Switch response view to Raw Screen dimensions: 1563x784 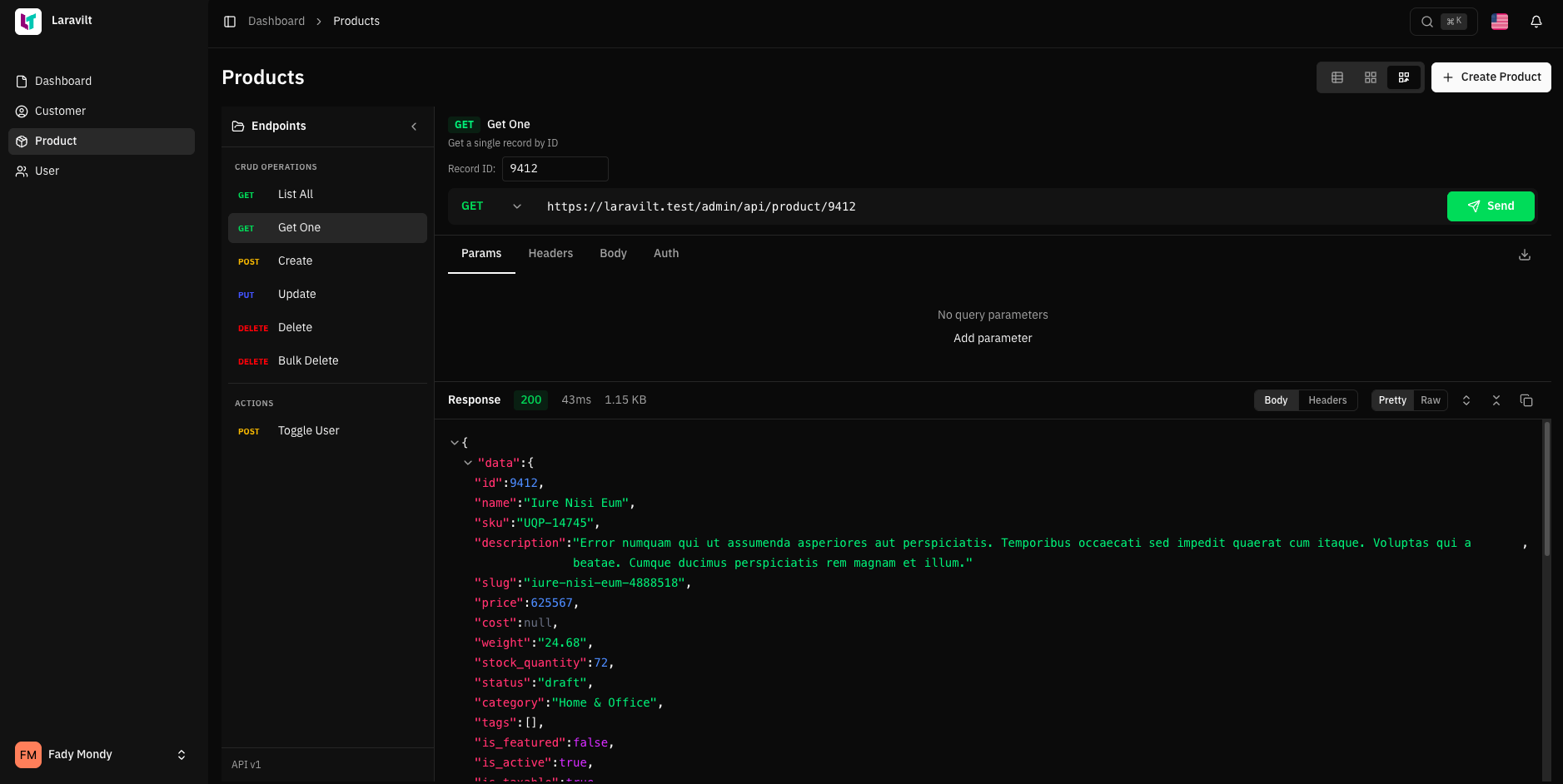pyautogui.click(x=1430, y=400)
